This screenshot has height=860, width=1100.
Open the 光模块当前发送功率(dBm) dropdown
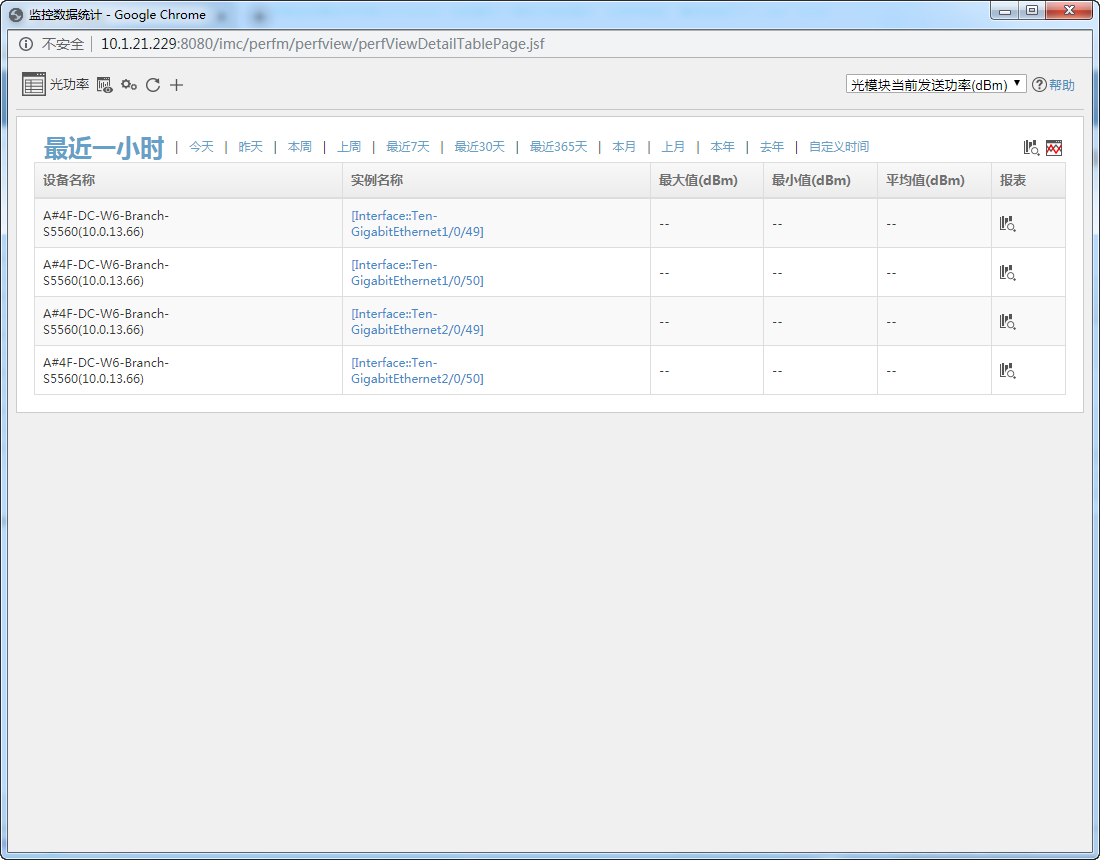pos(936,84)
